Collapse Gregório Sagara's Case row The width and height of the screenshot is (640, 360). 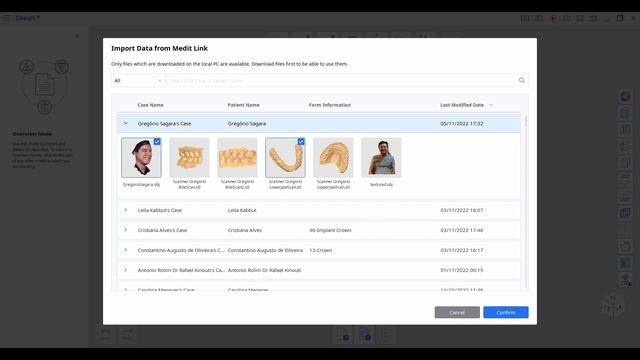coord(126,123)
